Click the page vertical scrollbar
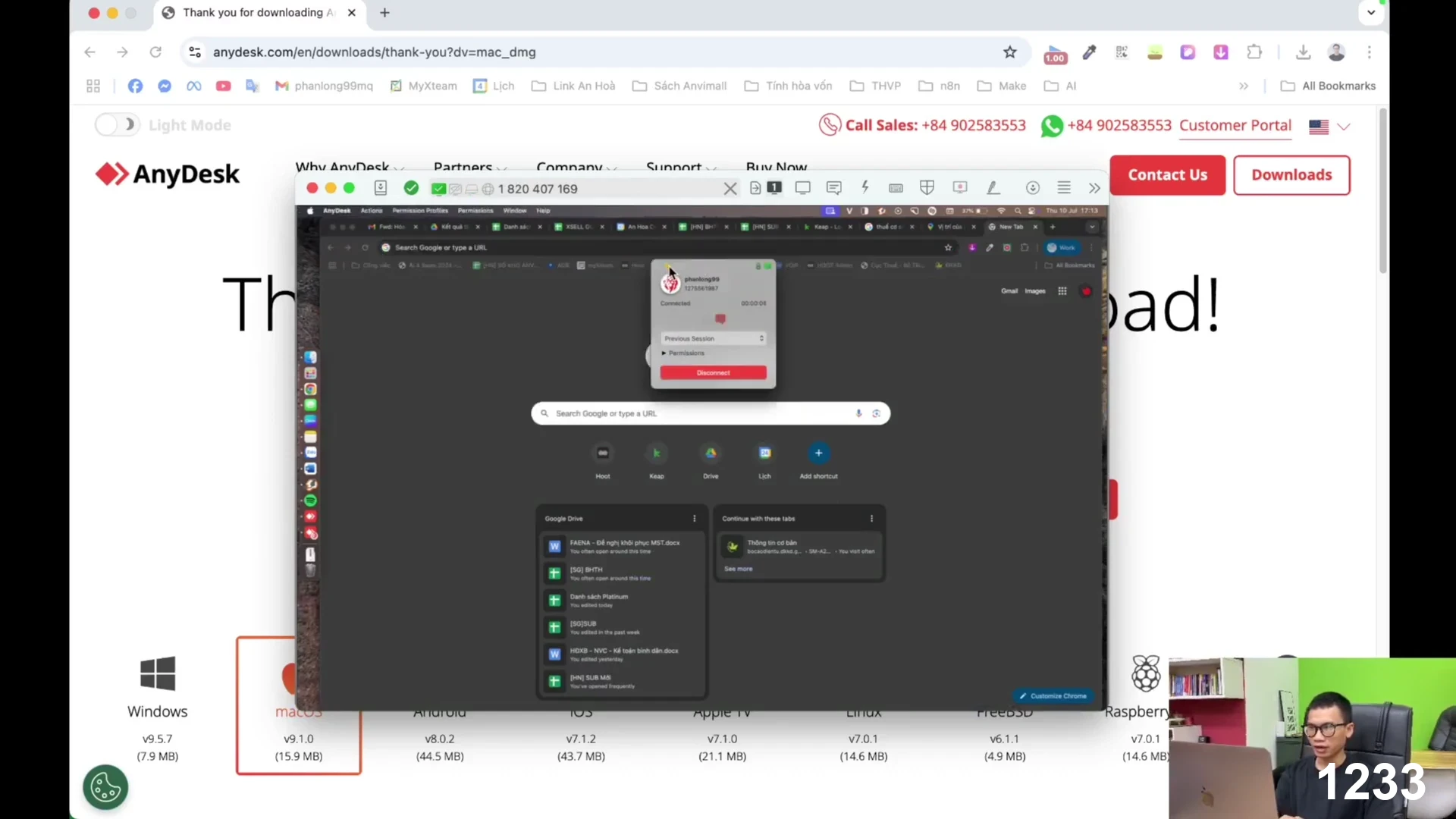Screen dimensions: 1456x819 point(1383,190)
